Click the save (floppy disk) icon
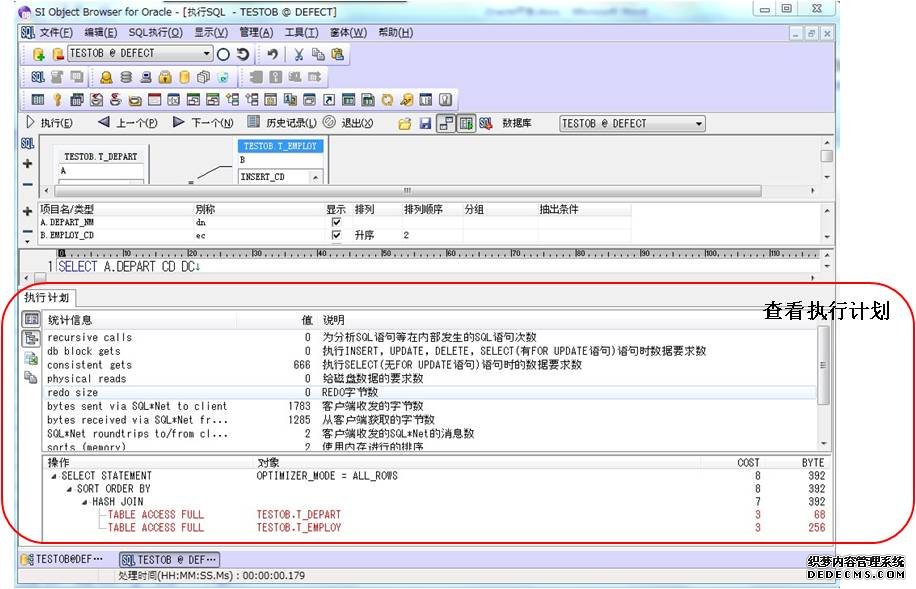Viewport: 916px width, 589px height. (425, 124)
